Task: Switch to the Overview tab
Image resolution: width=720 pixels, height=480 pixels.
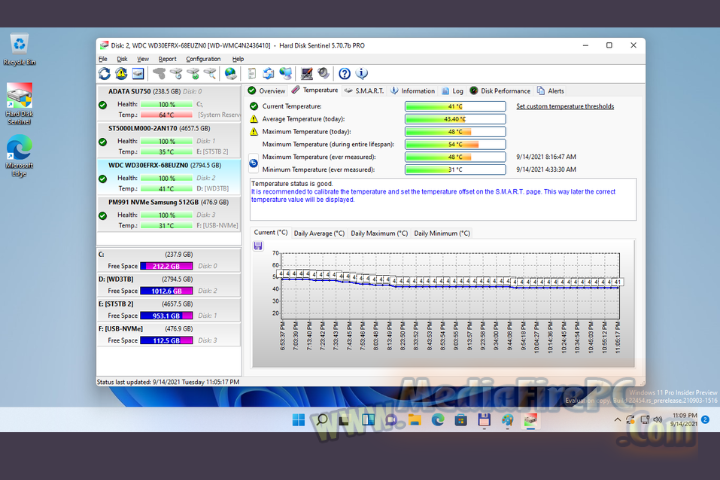Action: coord(267,91)
